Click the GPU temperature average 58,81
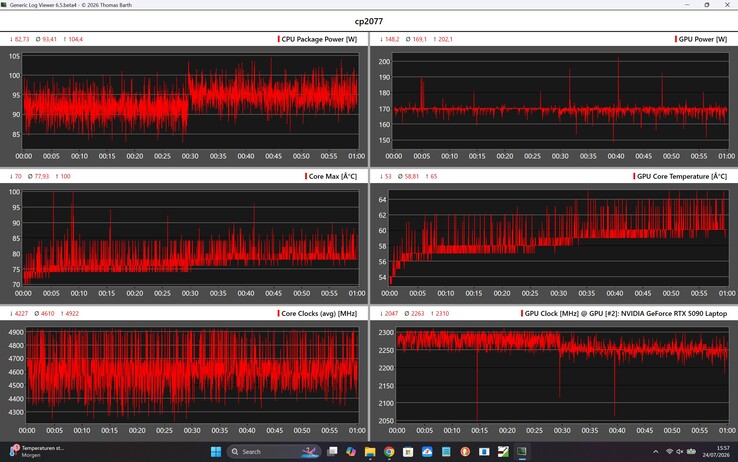The height and width of the screenshot is (462, 738). (411, 176)
